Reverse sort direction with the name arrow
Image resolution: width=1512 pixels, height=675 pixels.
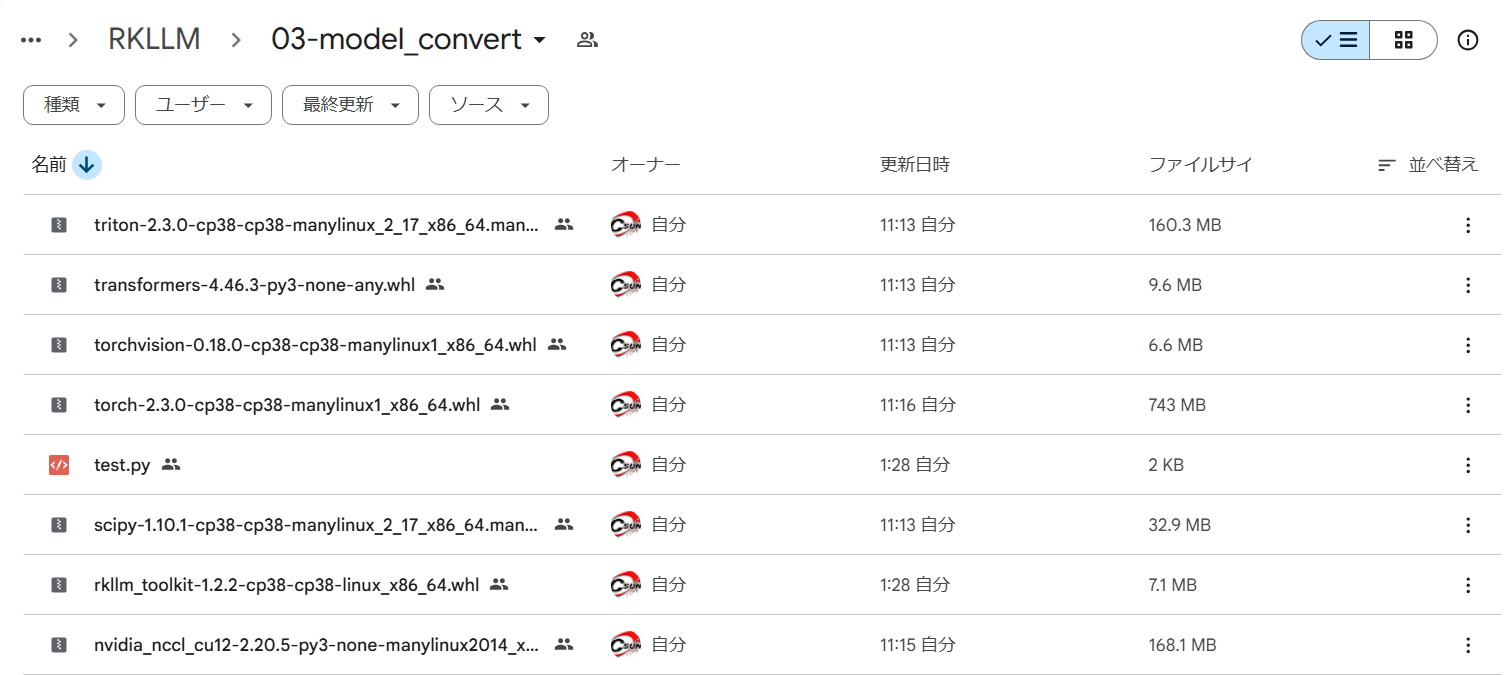pyautogui.click(x=87, y=165)
